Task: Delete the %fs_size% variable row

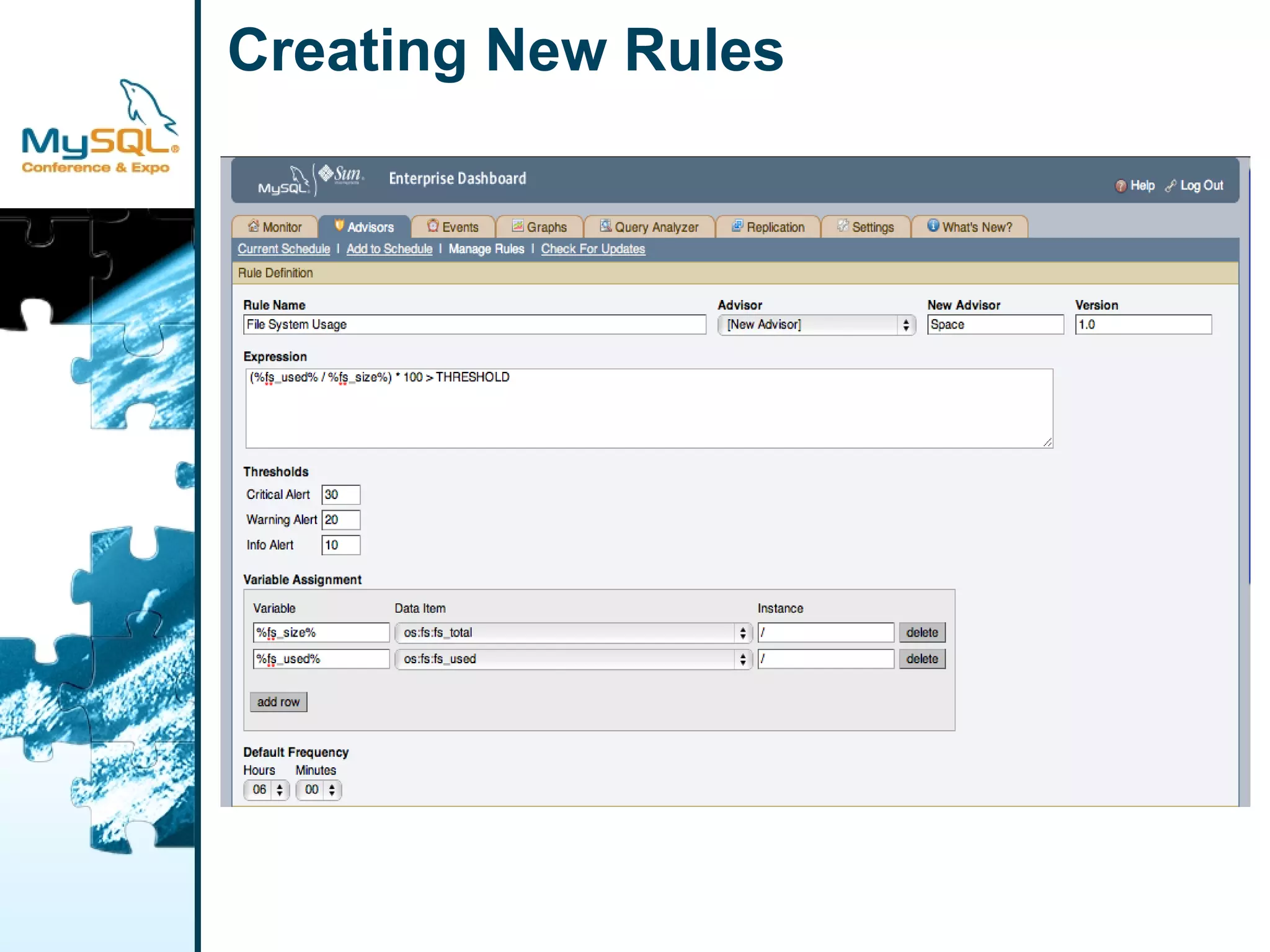Action: [922, 633]
